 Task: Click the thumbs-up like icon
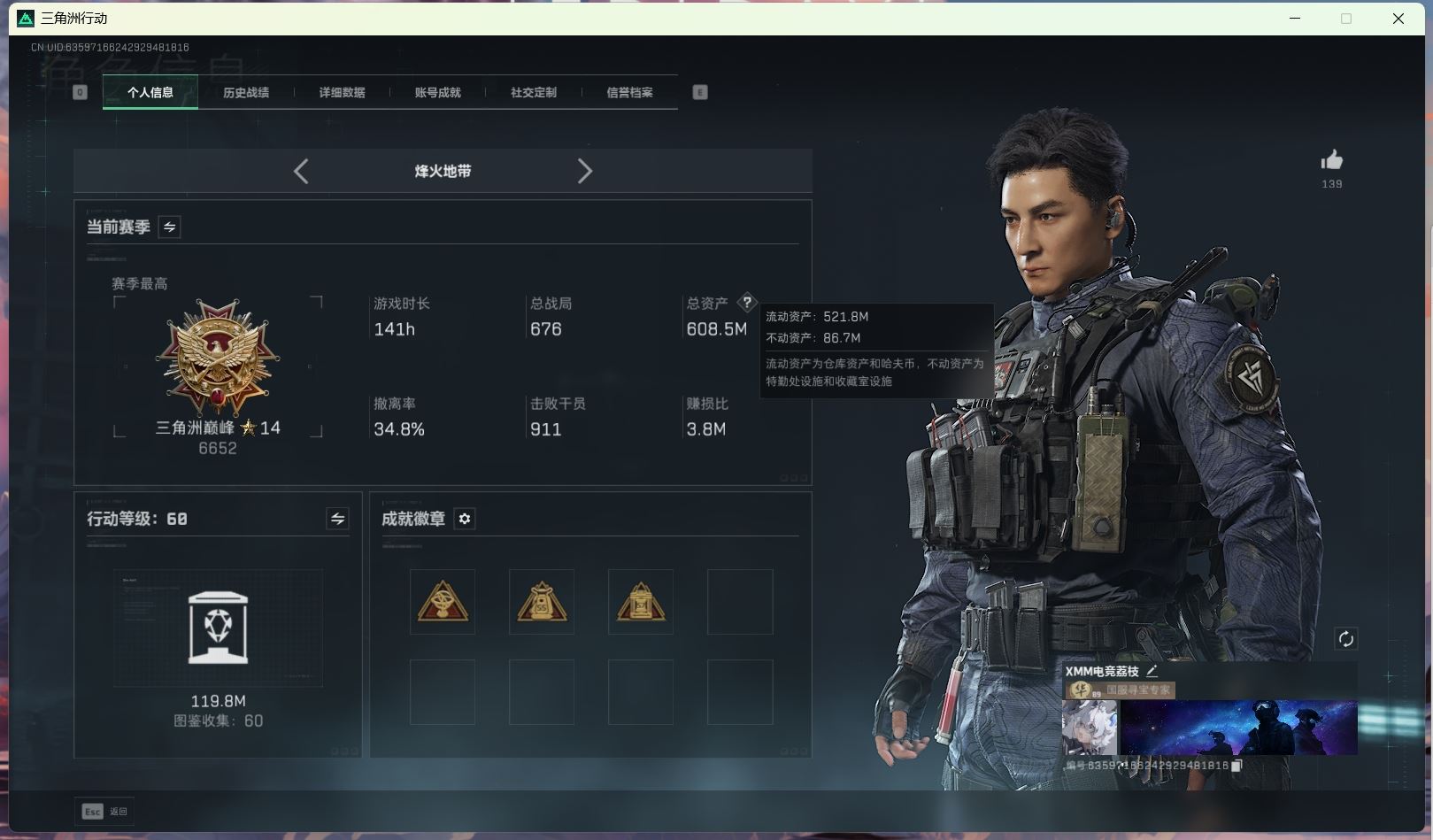(1331, 160)
